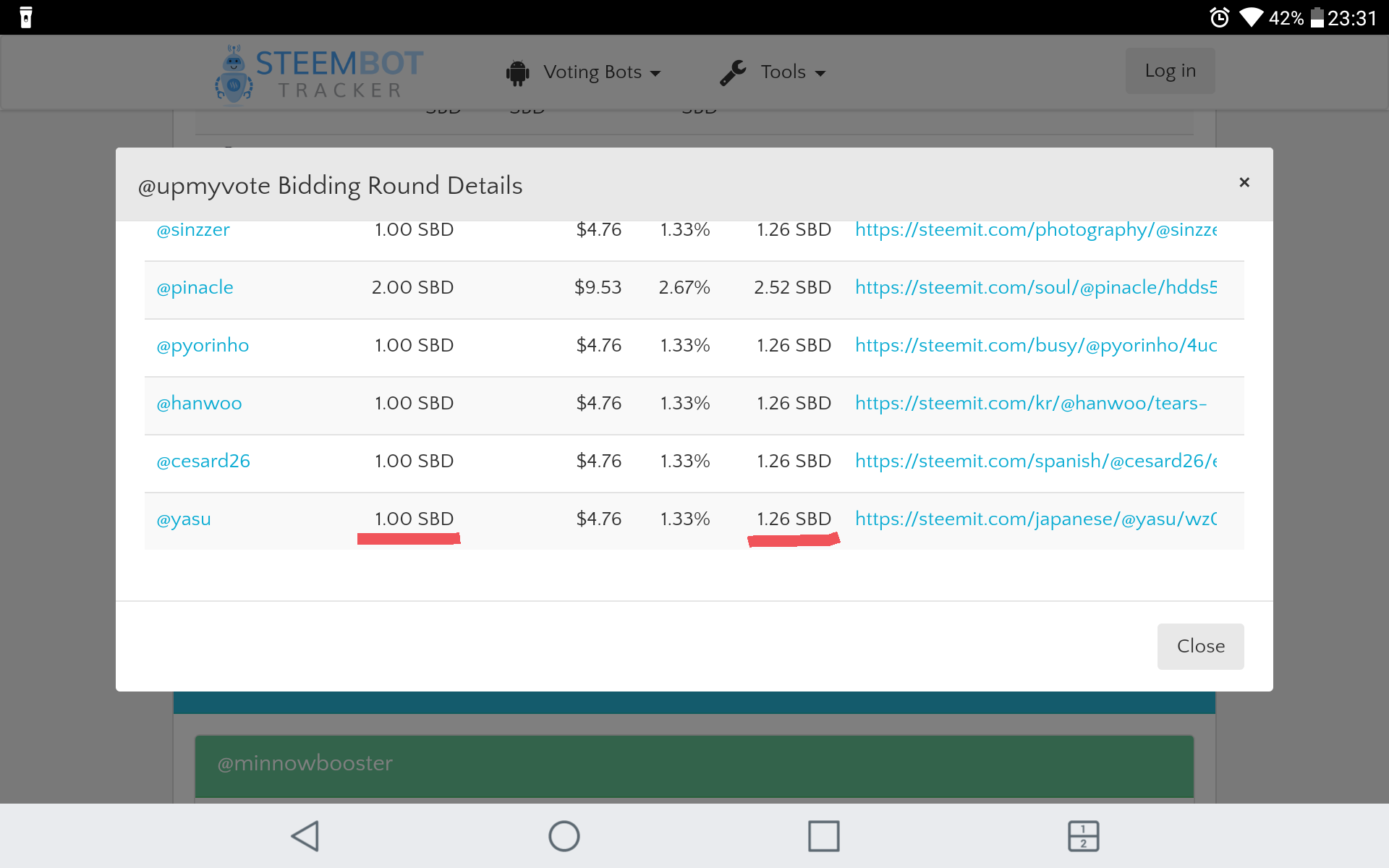Image resolution: width=1389 pixels, height=868 pixels.
Task: Select the 1.26 SBD value in yasu row
Action: (x=794, y=519)
